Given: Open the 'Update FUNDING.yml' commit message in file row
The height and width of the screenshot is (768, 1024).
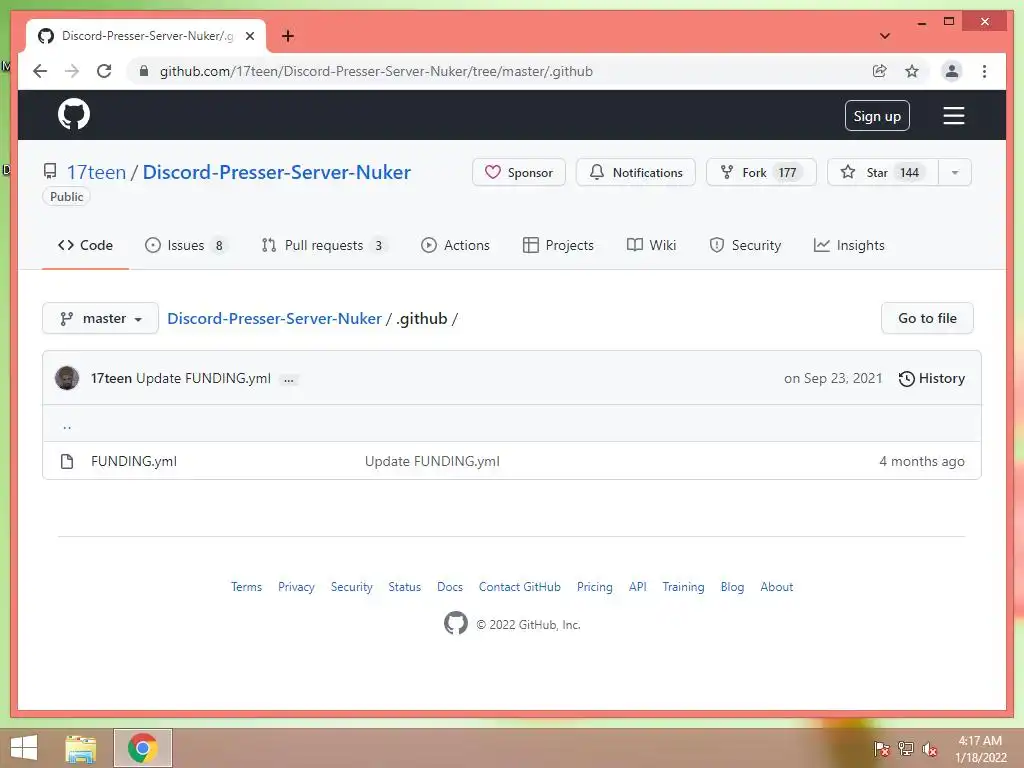Looking at the screenshot, I should [432, 461].
